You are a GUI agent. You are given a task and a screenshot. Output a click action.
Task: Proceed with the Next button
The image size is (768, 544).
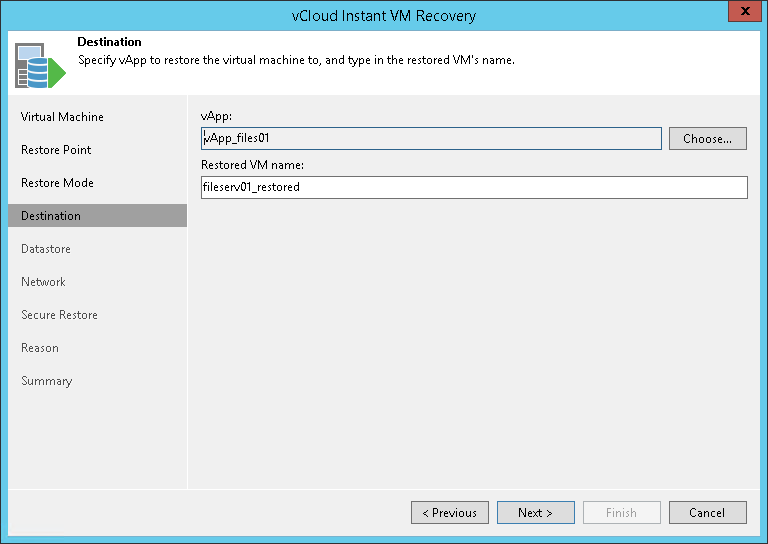point(535,513)
